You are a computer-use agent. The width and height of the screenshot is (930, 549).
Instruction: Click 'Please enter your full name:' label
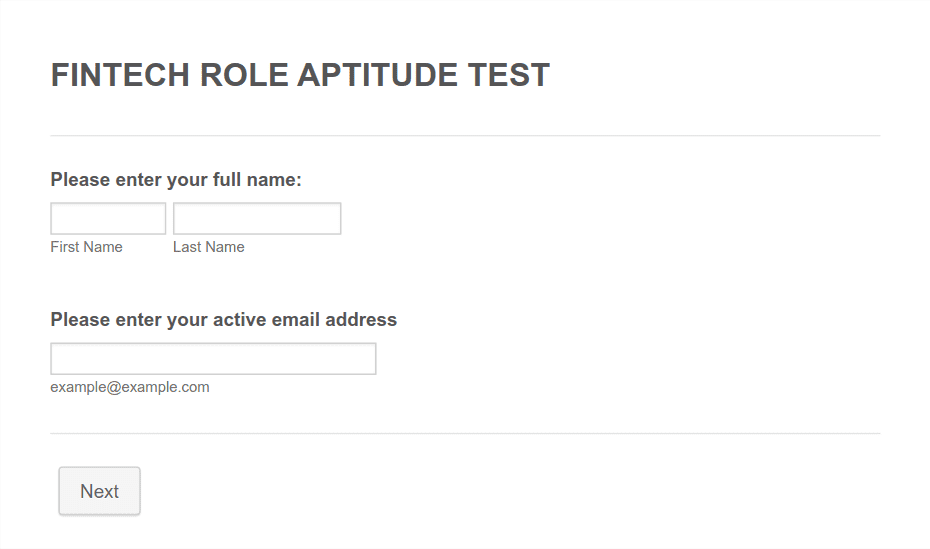coord(176,180)
